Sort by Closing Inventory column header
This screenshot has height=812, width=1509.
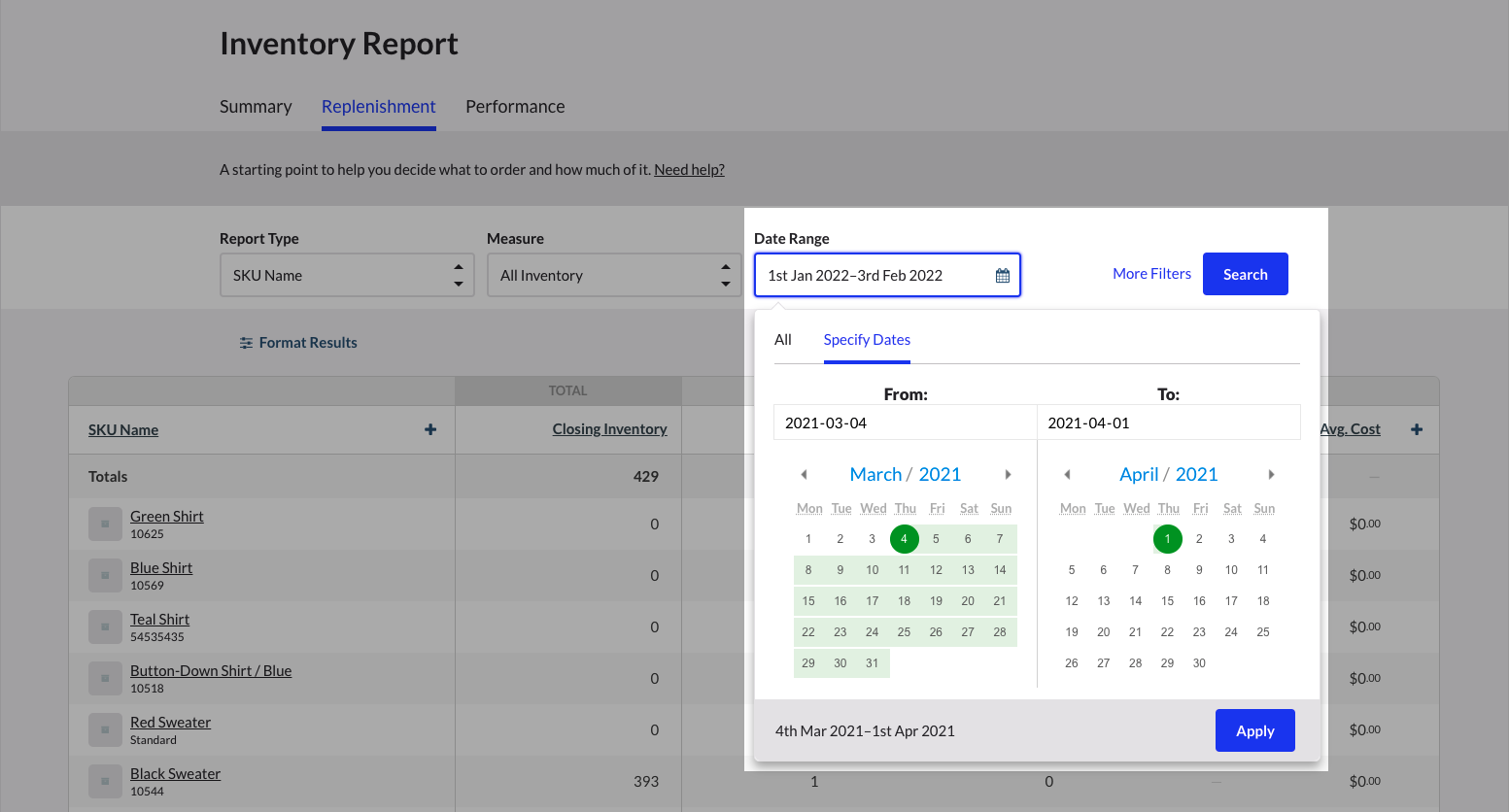click(610, 429)
